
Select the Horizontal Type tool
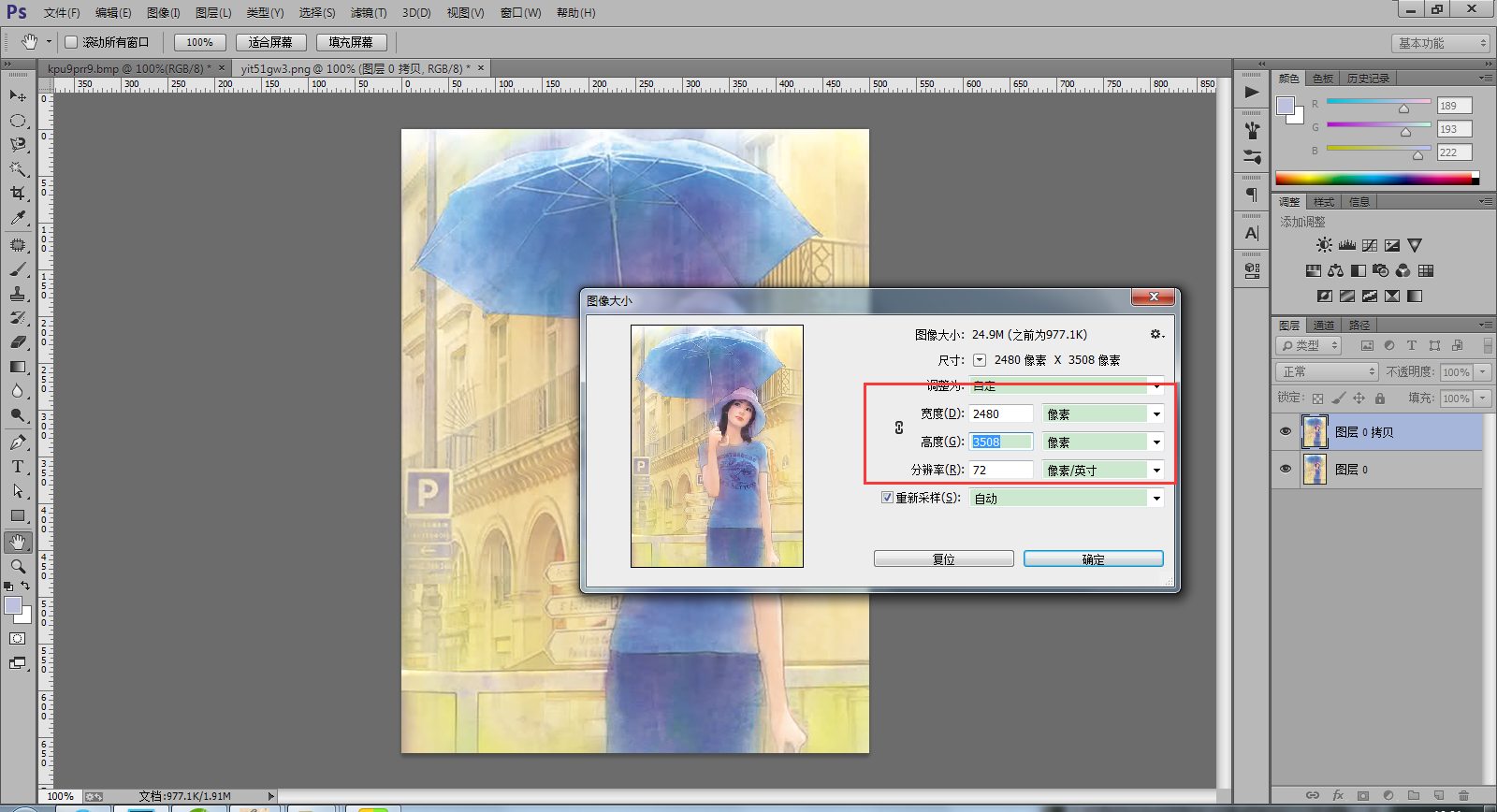(x=18, y=466)
